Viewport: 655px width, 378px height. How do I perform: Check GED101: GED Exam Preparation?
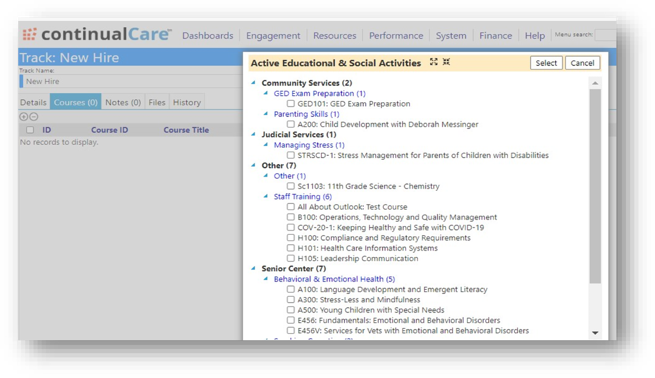coord(291,104)
